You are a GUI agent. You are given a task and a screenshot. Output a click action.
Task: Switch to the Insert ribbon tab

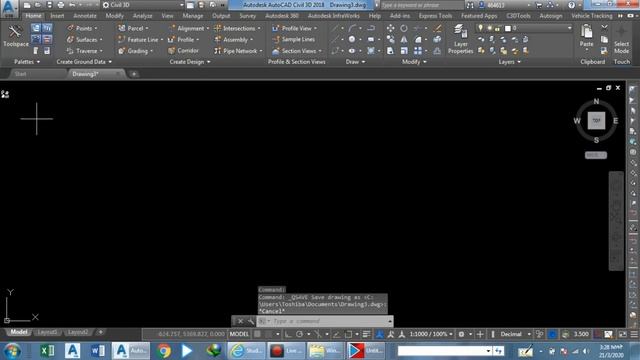click(57, 16)
